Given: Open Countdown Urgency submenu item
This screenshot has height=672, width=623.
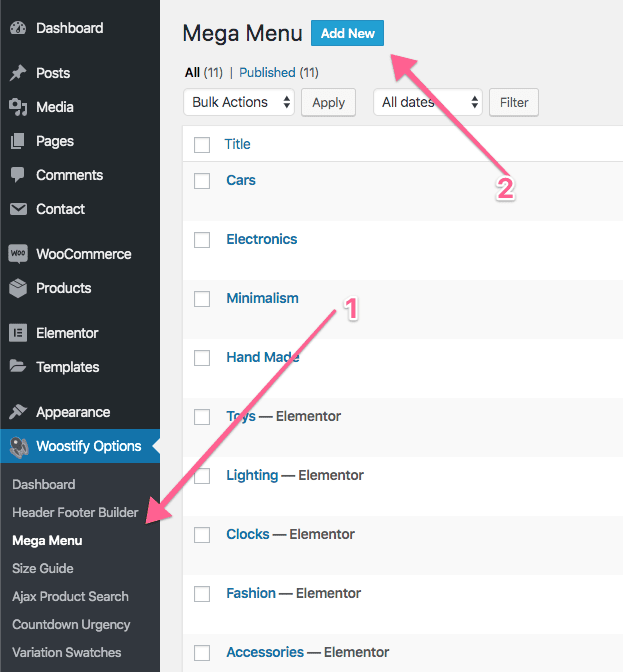Looking at the screenshot, I should [x=71, y=625].
